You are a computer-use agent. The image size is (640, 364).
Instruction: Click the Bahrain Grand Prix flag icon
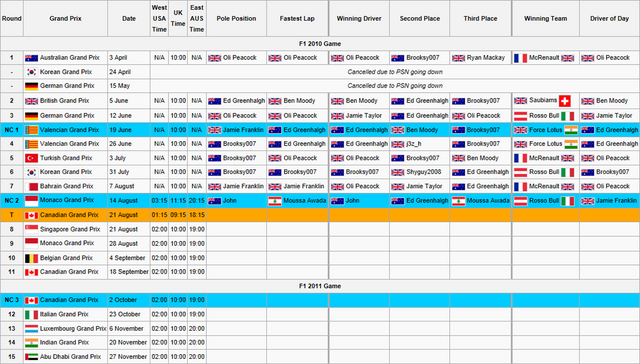tap(31, 186)
